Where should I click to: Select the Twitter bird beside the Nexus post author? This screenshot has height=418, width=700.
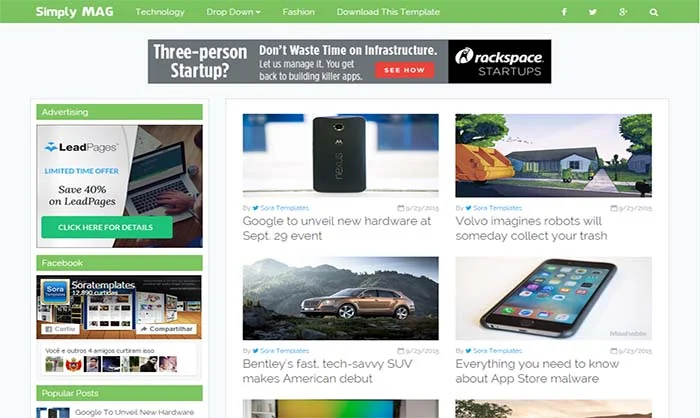[255, 208]
